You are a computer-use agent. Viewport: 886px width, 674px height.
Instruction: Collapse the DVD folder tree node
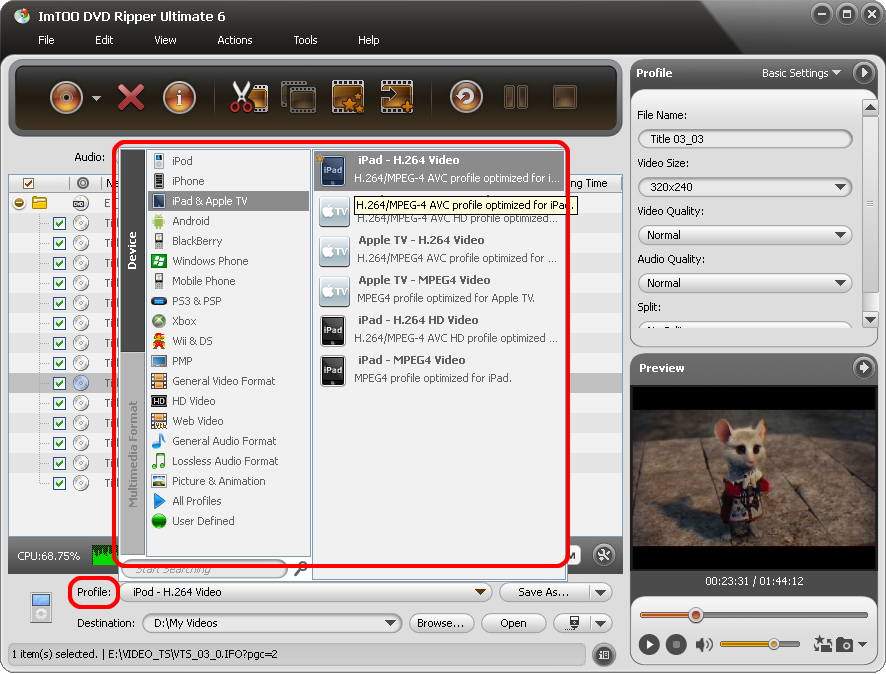tap(19, 203)
